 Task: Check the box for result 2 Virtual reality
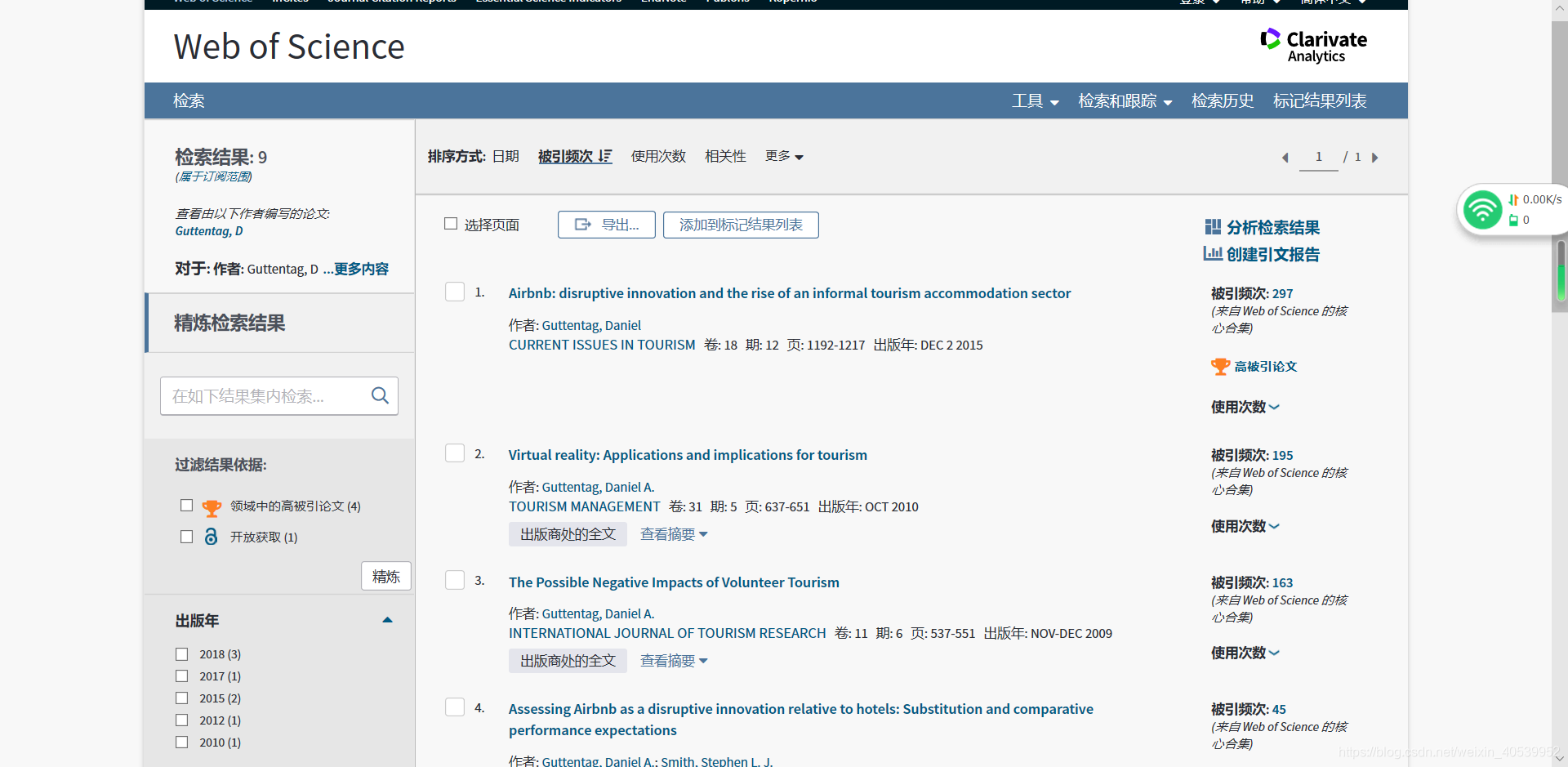455,453
